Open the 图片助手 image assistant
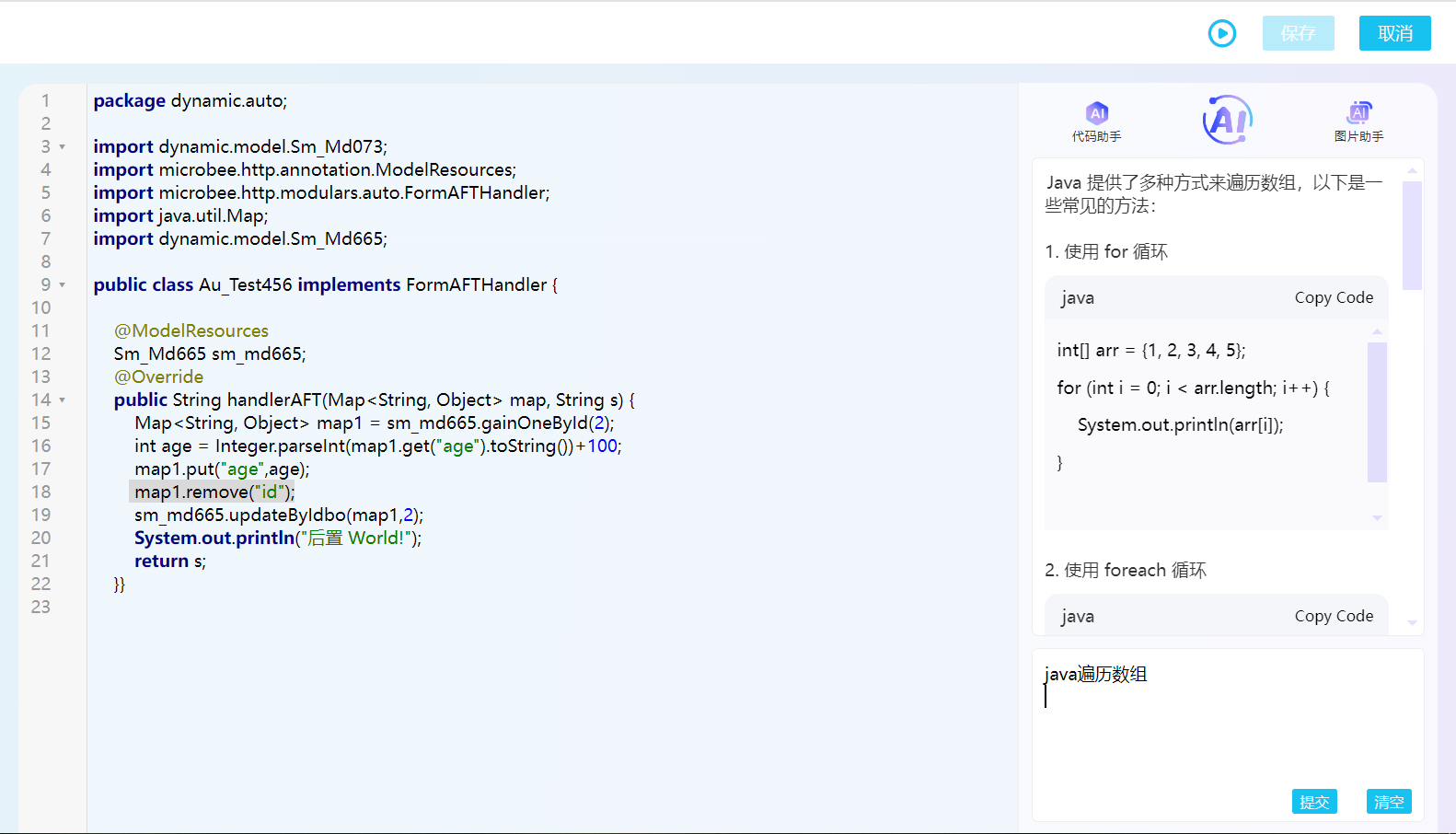The image size is (1456, 834). [x=1358, y=122]
